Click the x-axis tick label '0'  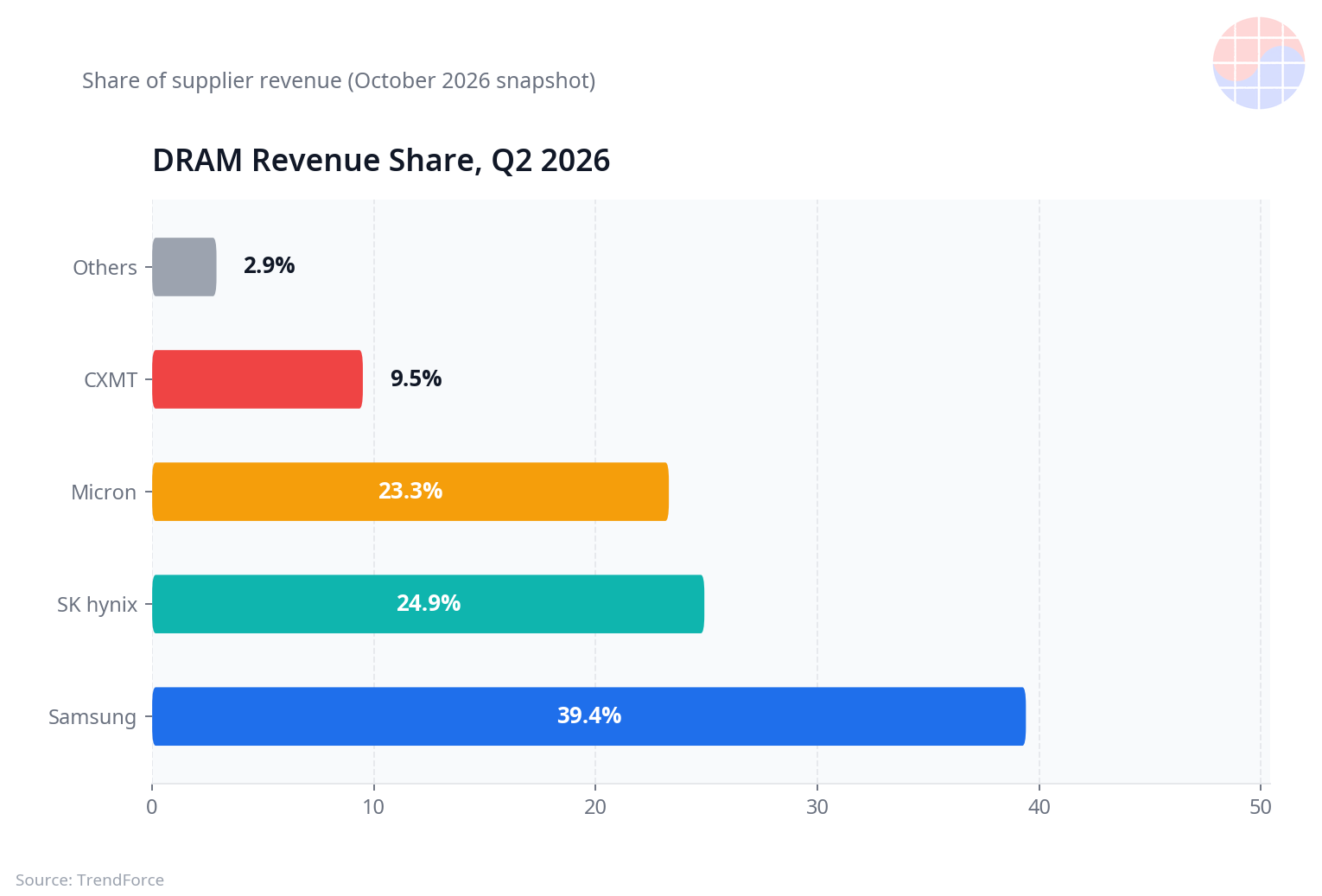pyautogui.click(x=152, y=807)
